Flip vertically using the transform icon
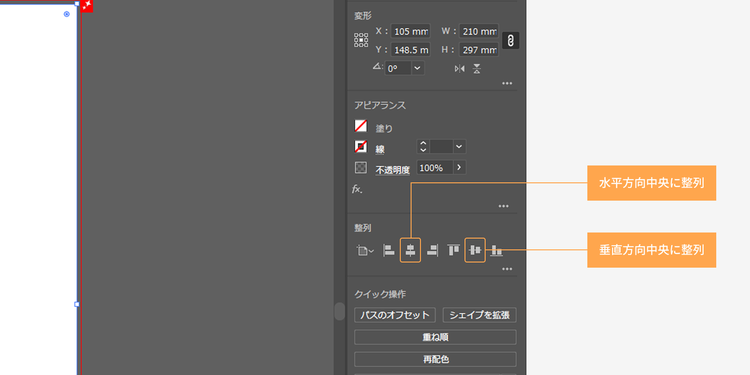Image resolution: width=750 pixels, height=375 pixels. [476, 69]
